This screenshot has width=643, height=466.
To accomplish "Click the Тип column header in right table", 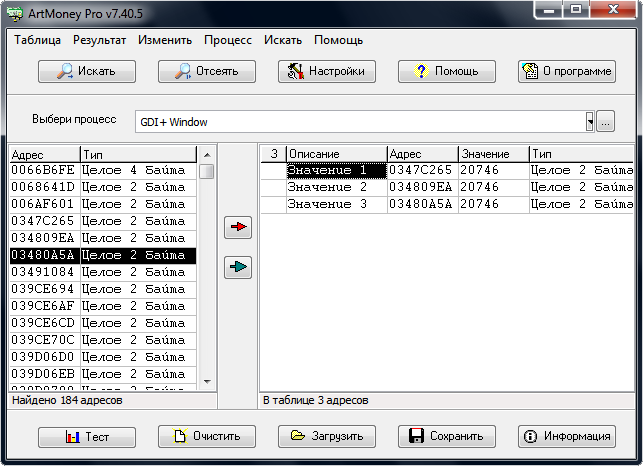I will tap(581, 154).
